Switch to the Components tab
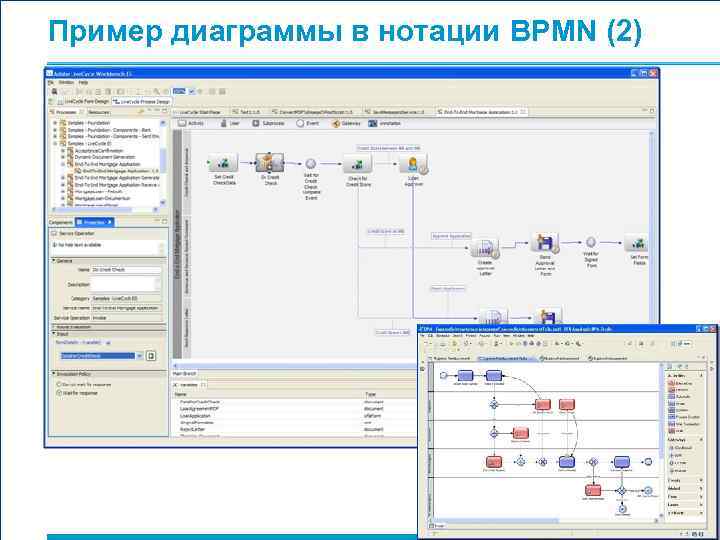Image resolution: width=720 pixels, height=540 pixels. [61, 222]
